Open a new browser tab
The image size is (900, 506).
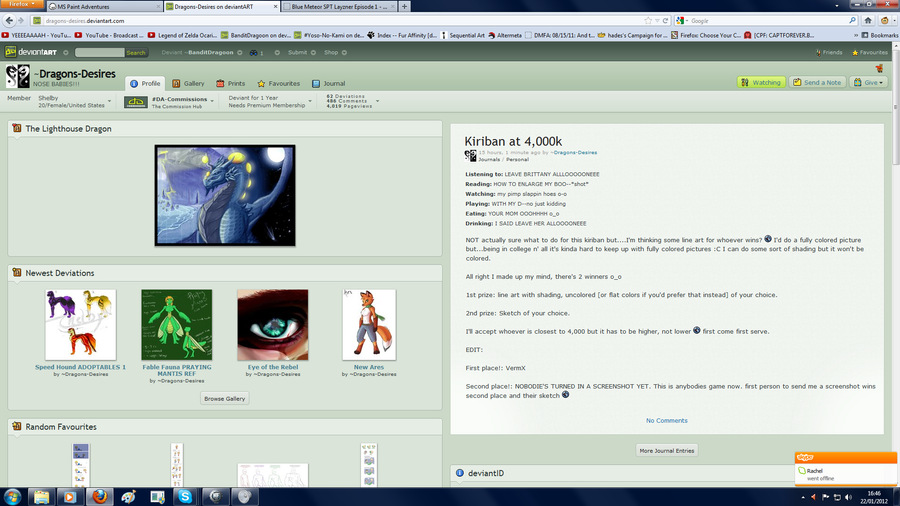404,7
